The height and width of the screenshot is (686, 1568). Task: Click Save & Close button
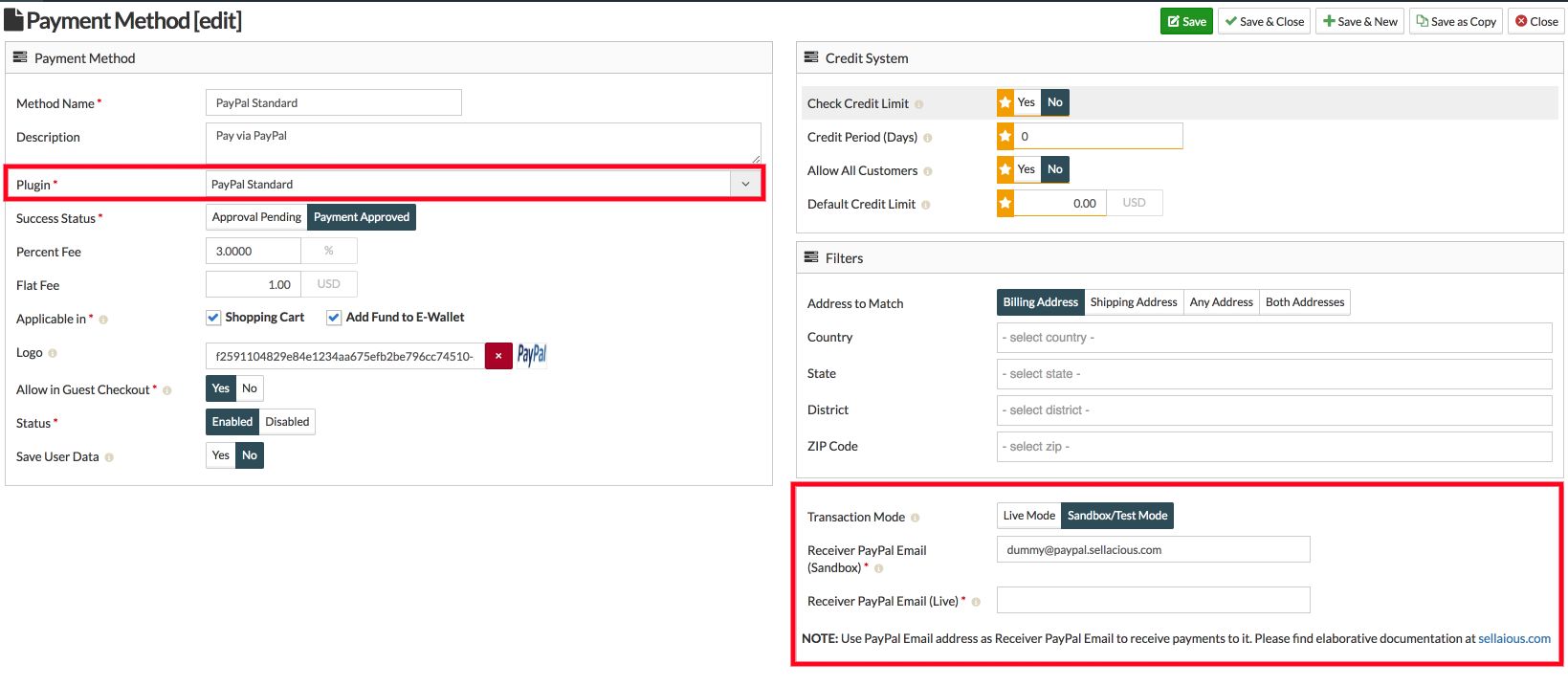tap(1265, 21)
